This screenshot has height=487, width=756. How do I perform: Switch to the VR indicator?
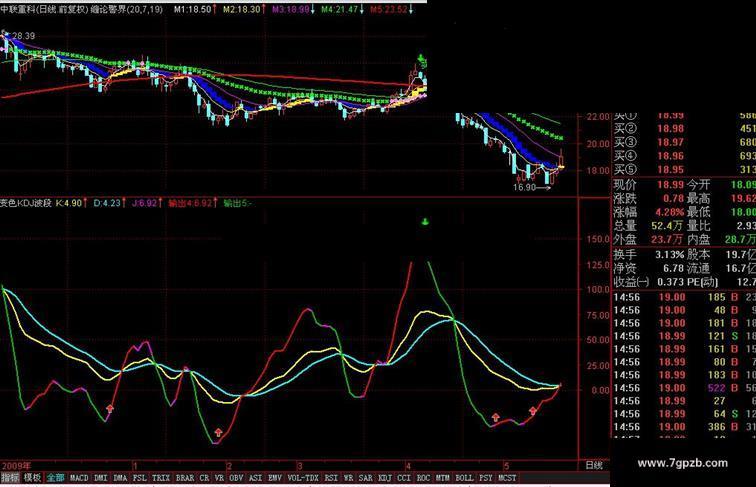coord(219,478)
